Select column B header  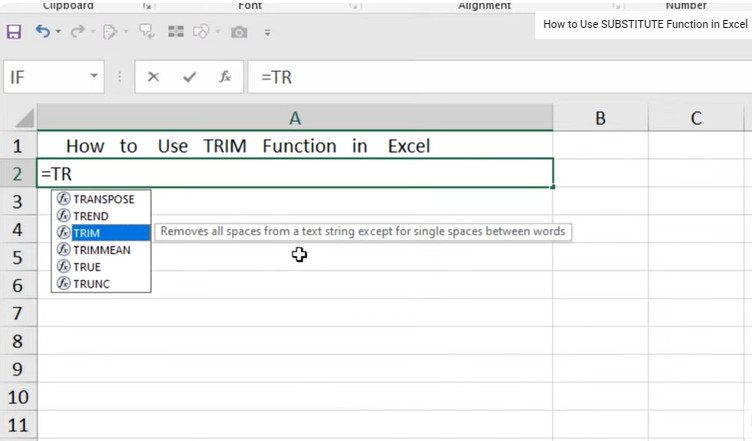click(x=600, y=117)
